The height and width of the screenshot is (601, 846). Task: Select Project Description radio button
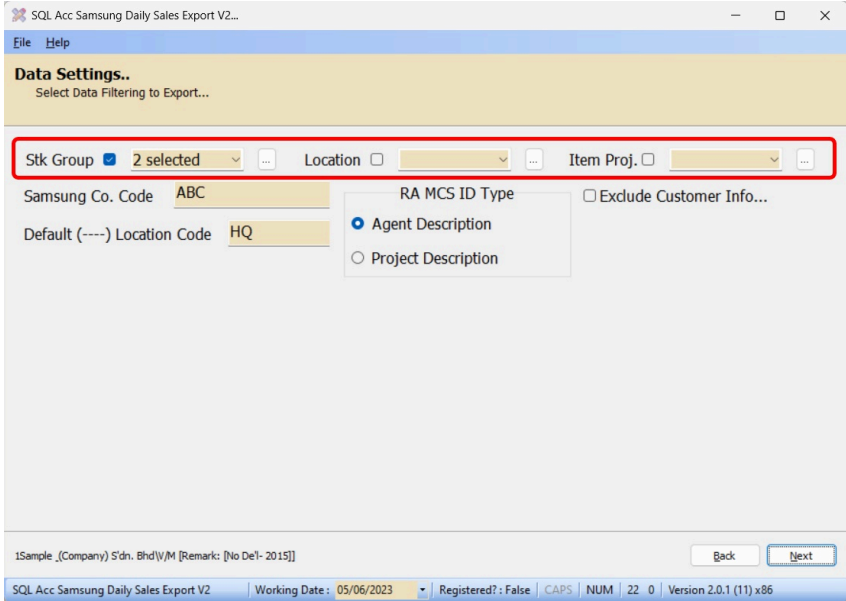358,258
